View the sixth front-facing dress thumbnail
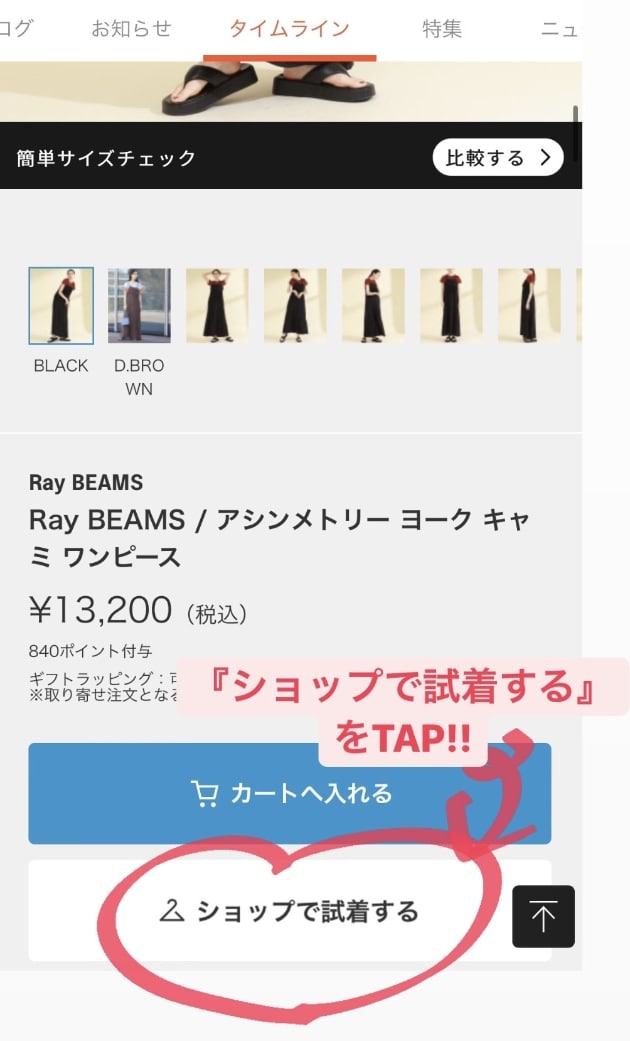Screen dimensions: 630x1041 coord(451,305)
